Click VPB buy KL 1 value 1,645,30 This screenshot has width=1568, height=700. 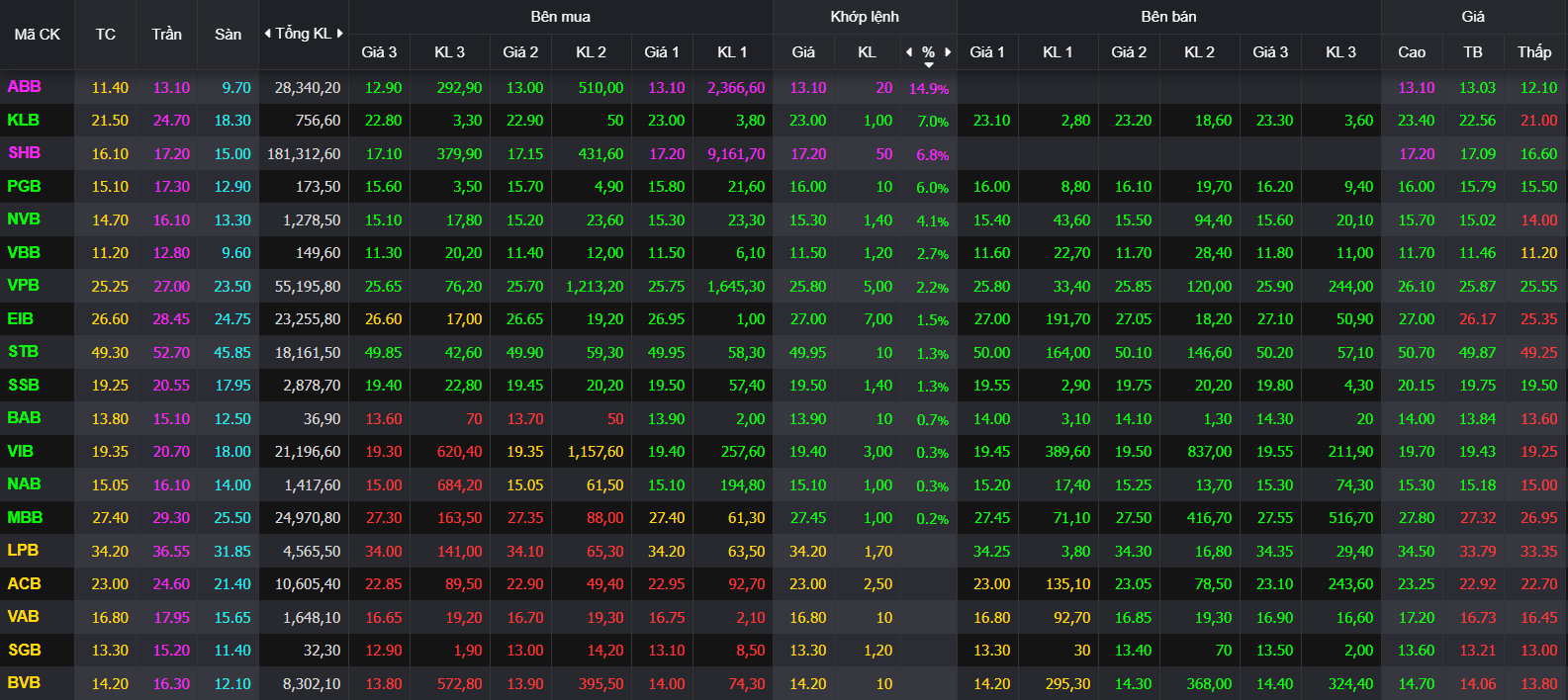coord(736,287)
